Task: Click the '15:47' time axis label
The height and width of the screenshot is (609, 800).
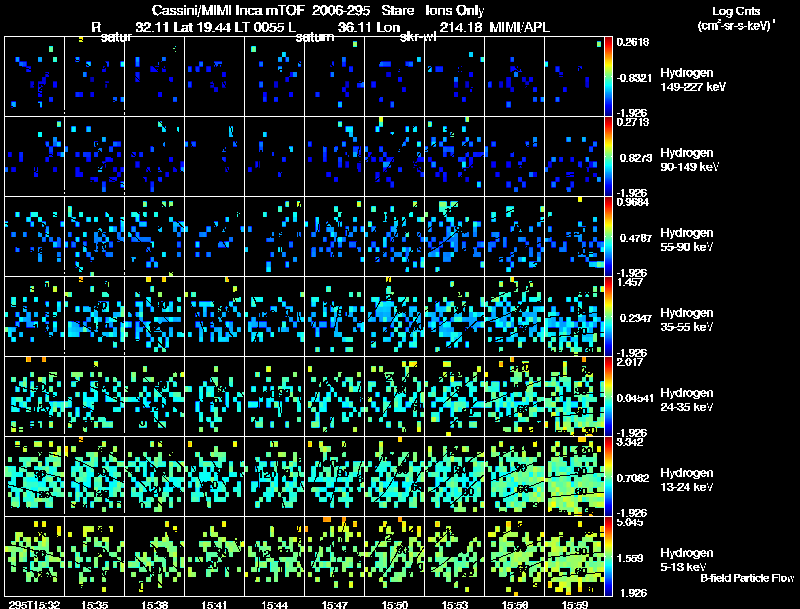Action: coord(335,604)
